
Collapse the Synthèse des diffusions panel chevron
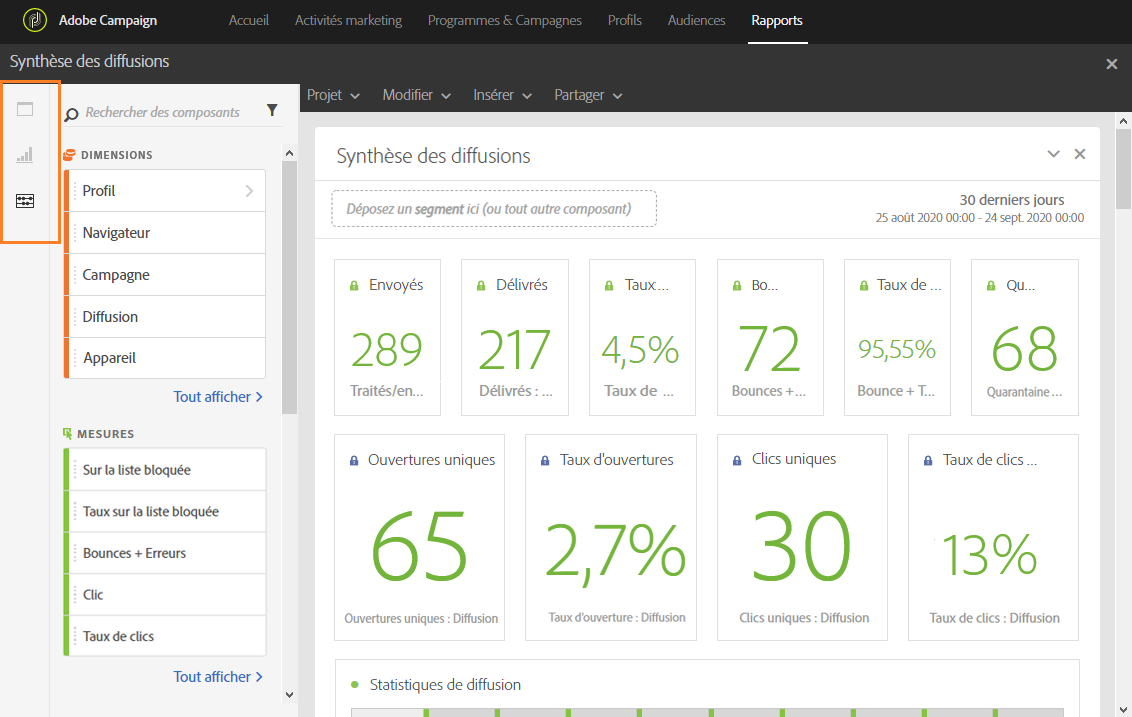point(1053,154)
